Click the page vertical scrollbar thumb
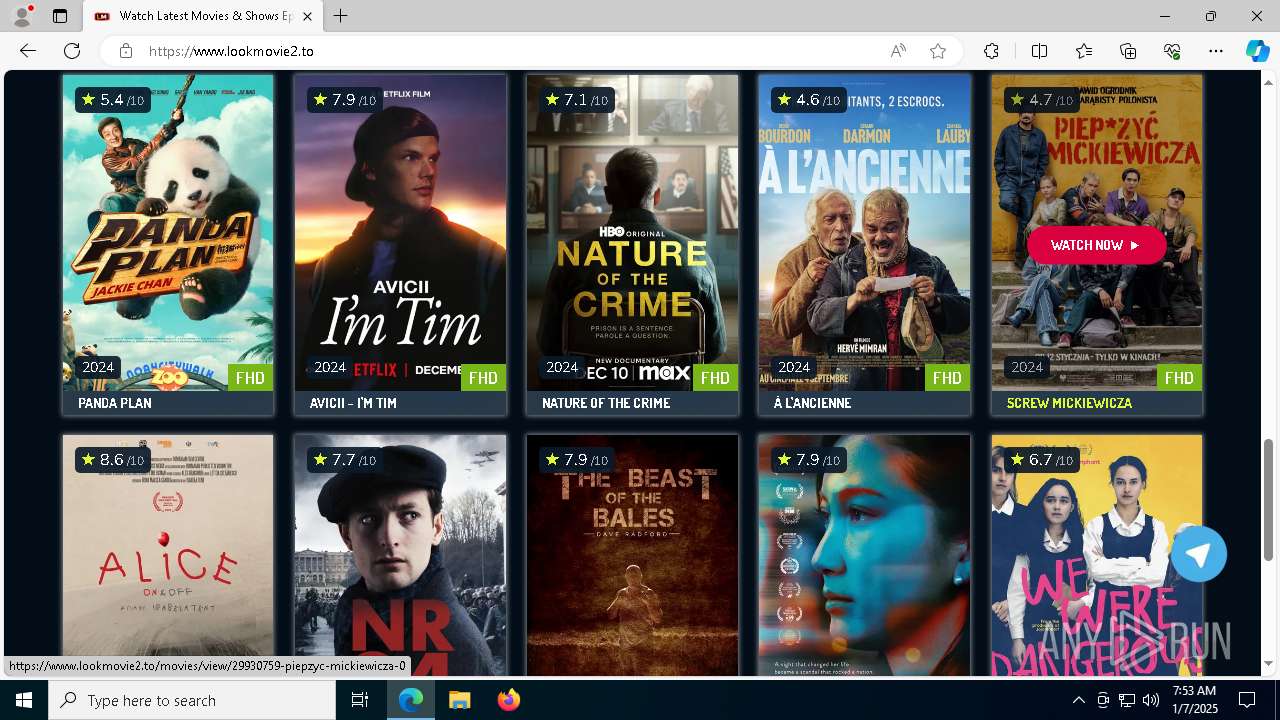Image resolution: width=1280 pixels, height=720 pixels. point(1269,500)
